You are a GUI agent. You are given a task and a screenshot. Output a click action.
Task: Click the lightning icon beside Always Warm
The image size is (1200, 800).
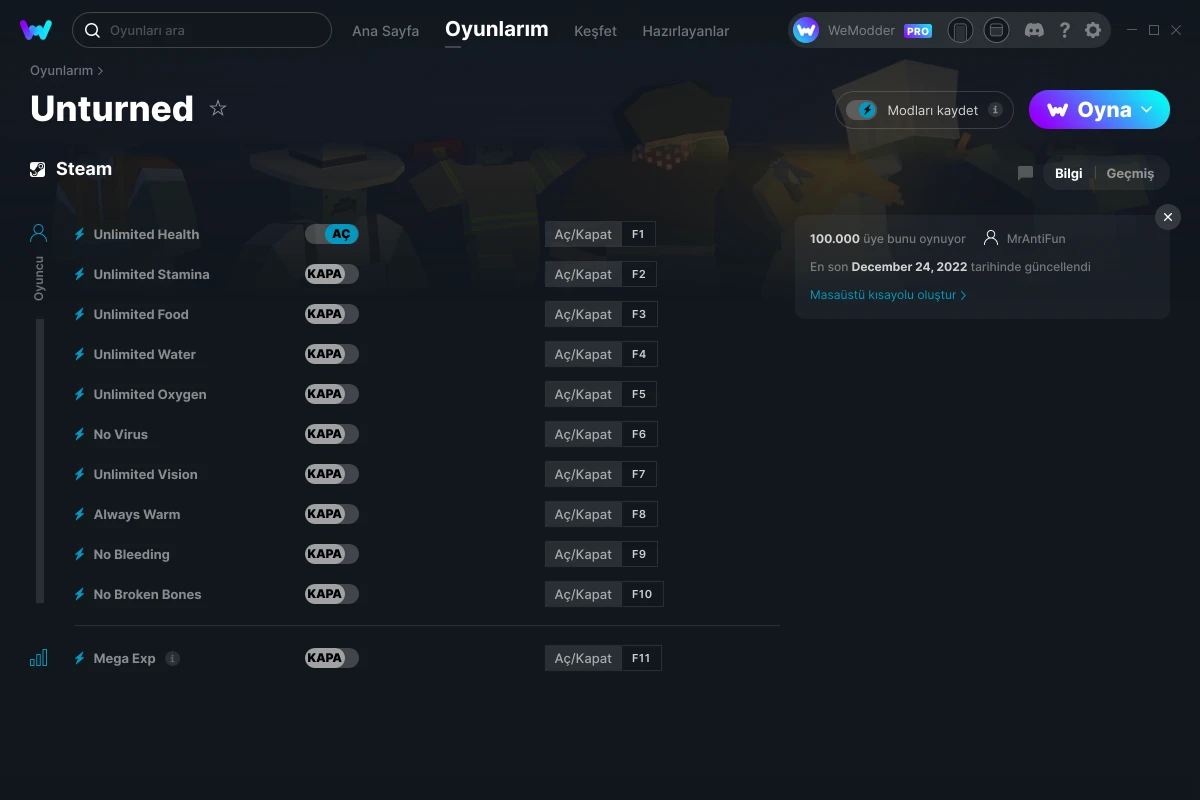[x=80, y=514]
